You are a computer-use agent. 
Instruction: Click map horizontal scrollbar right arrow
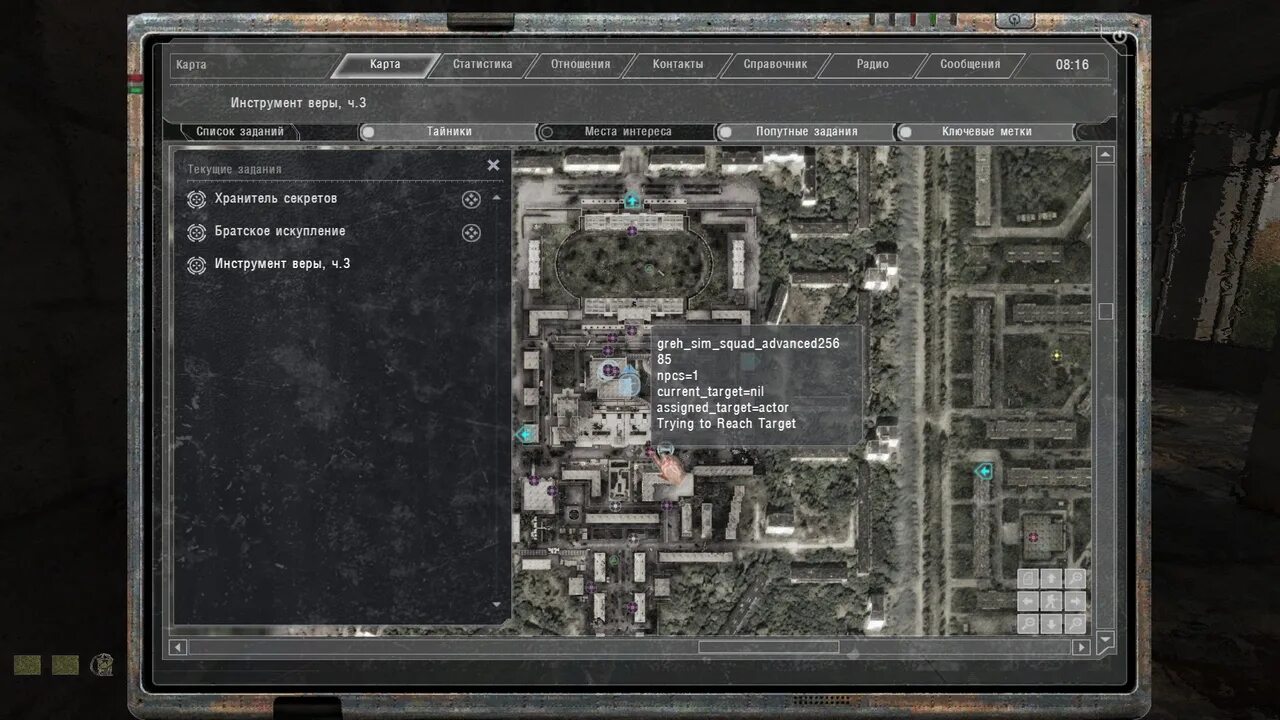point(1082,648)
